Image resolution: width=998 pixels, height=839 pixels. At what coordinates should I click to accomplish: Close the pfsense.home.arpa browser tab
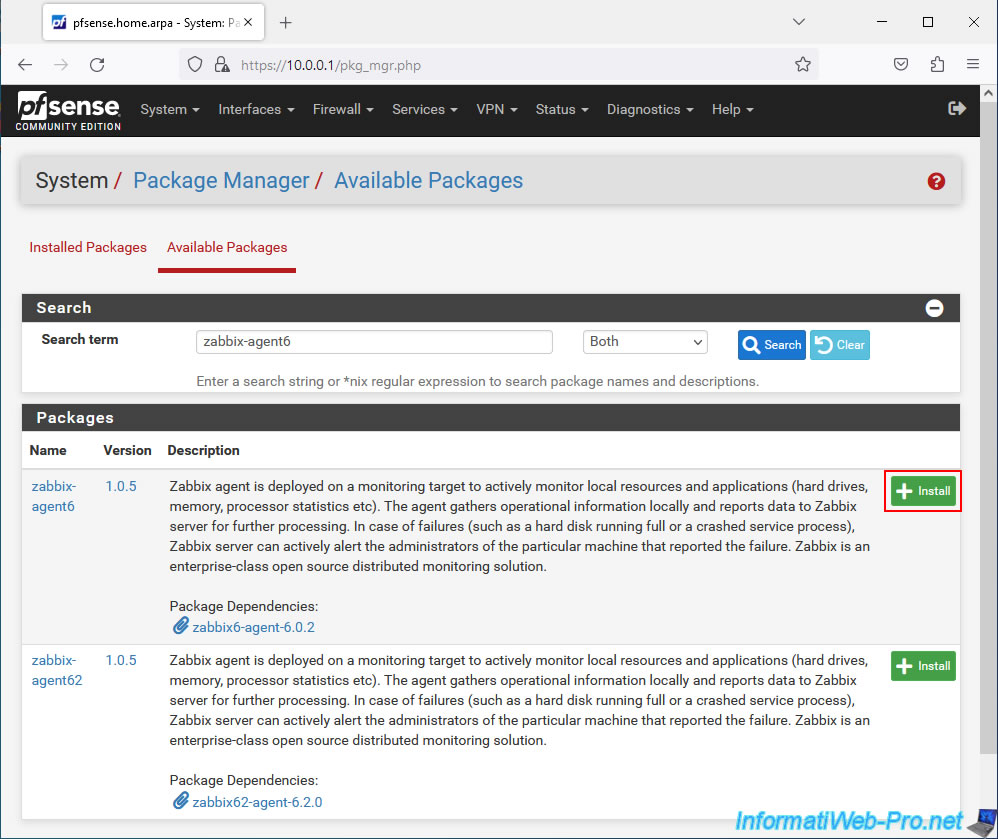click(x=248, y=22)
